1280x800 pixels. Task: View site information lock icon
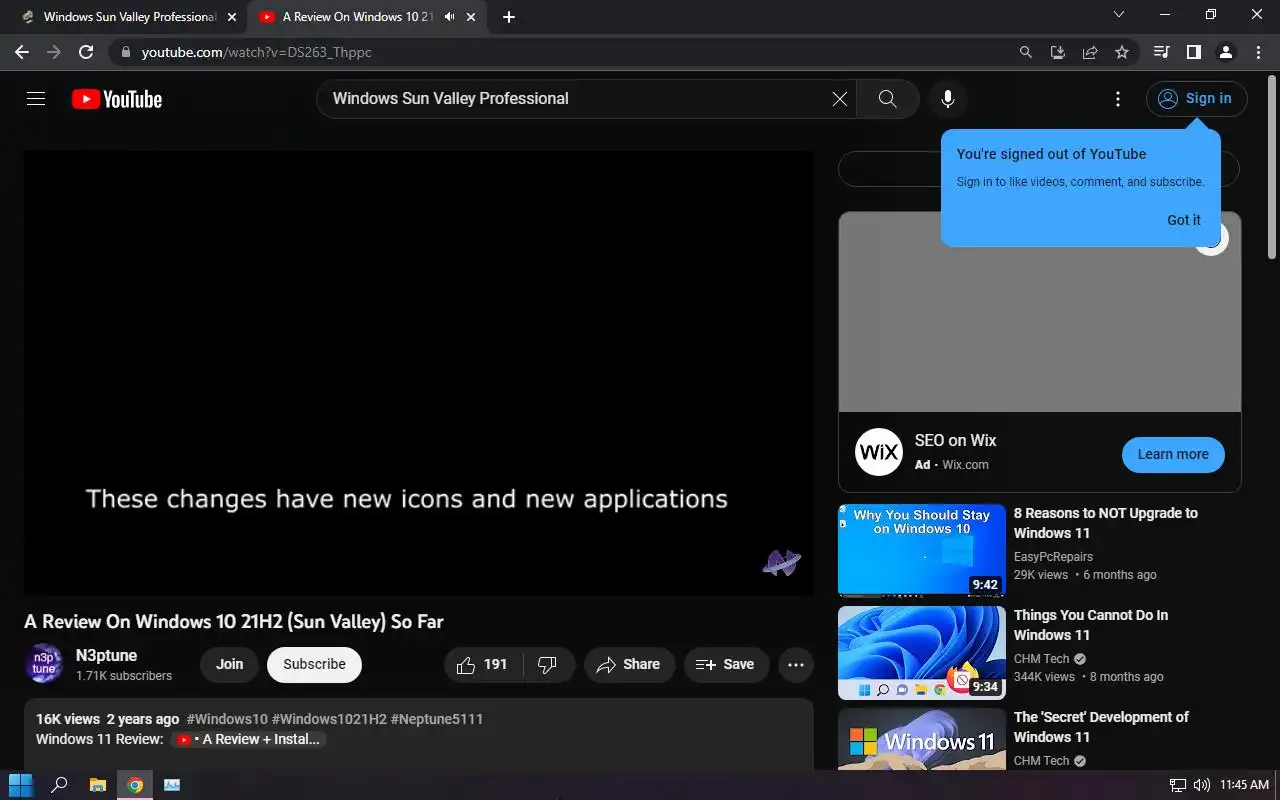(x=124, y=52)
